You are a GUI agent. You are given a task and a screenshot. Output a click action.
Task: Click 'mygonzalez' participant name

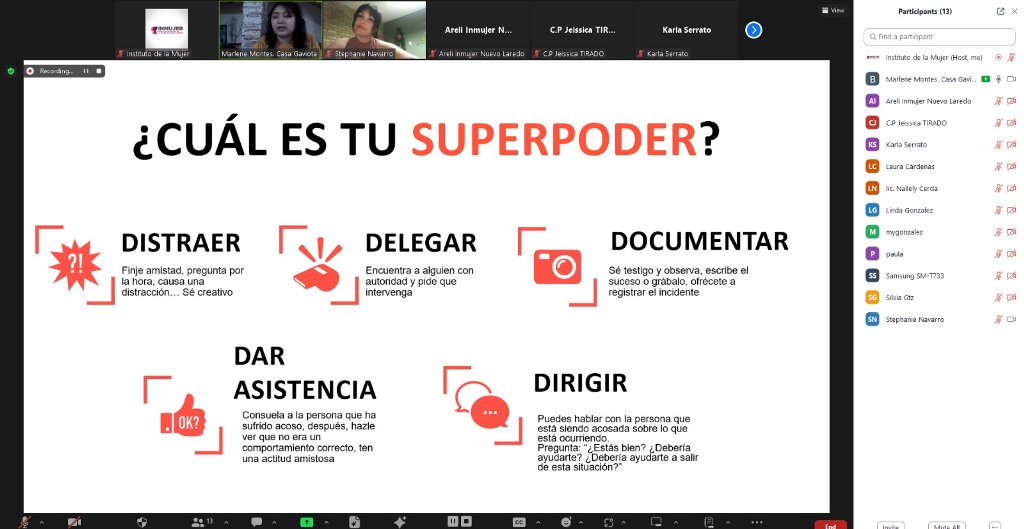click(x=904, y=232)
